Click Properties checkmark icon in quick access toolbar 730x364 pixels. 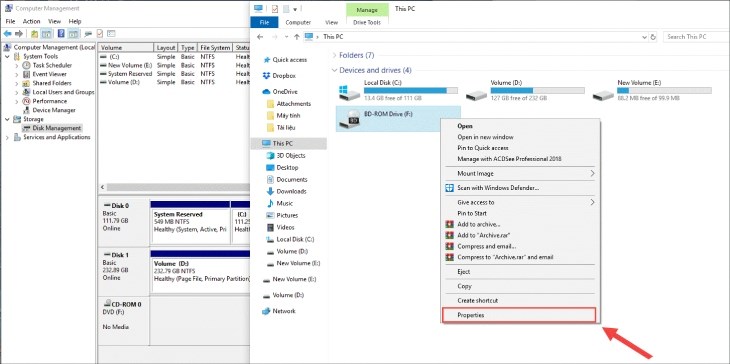point(275,8)
